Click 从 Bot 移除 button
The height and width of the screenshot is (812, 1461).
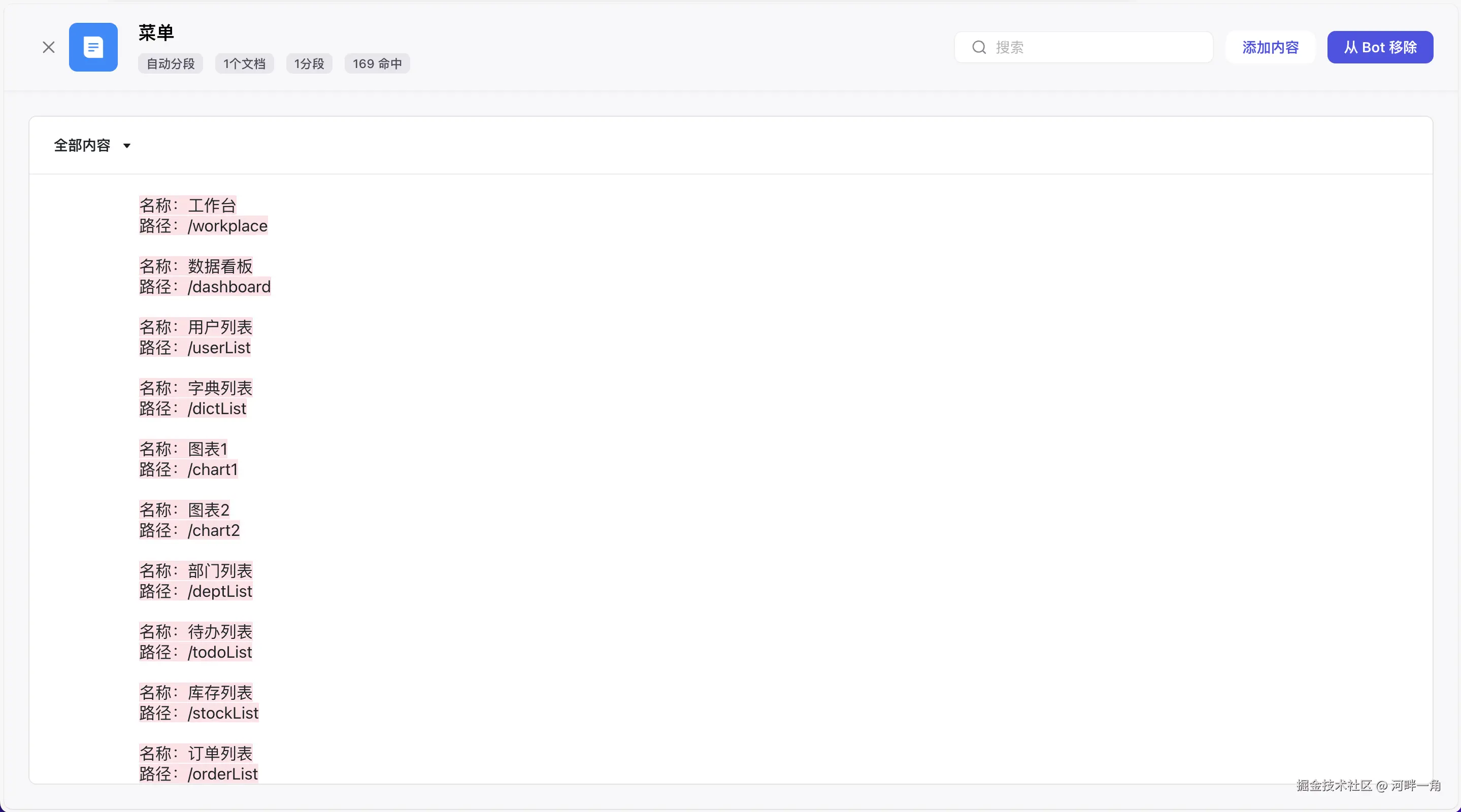point(1380,47)
